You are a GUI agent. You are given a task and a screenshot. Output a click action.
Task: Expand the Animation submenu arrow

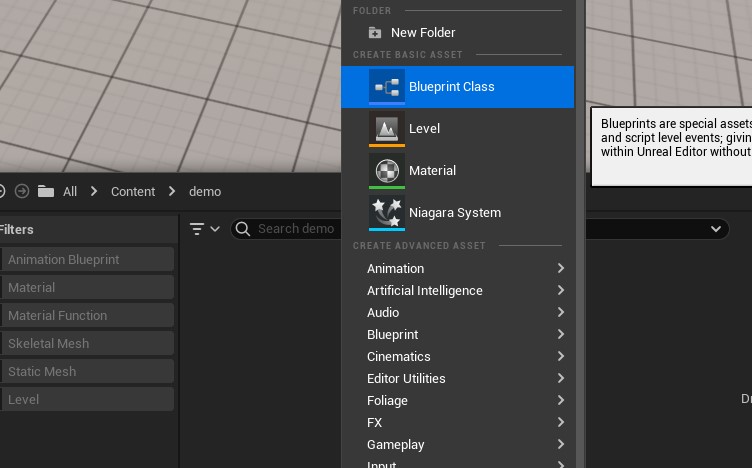tap(561, 268)
